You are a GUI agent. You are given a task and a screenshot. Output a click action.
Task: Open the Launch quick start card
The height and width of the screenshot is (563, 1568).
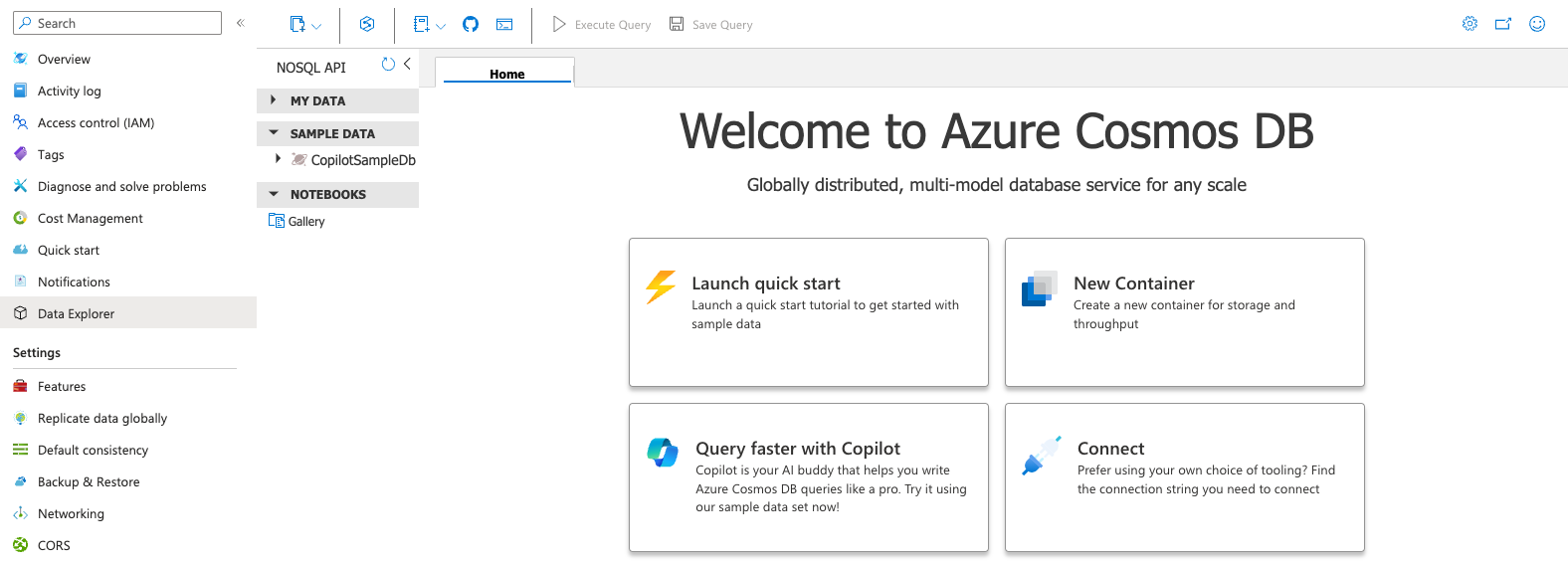[x=809, y=312]
